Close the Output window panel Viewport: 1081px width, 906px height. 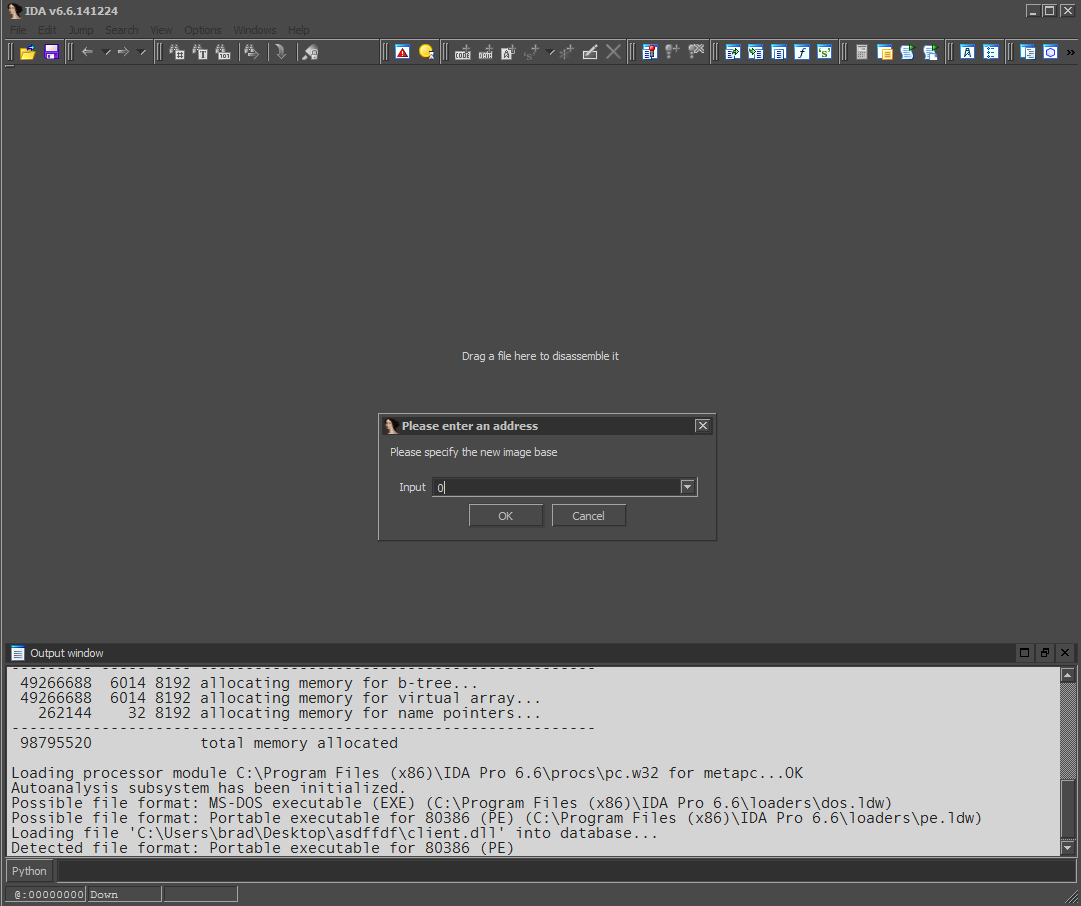point(1065,652)
